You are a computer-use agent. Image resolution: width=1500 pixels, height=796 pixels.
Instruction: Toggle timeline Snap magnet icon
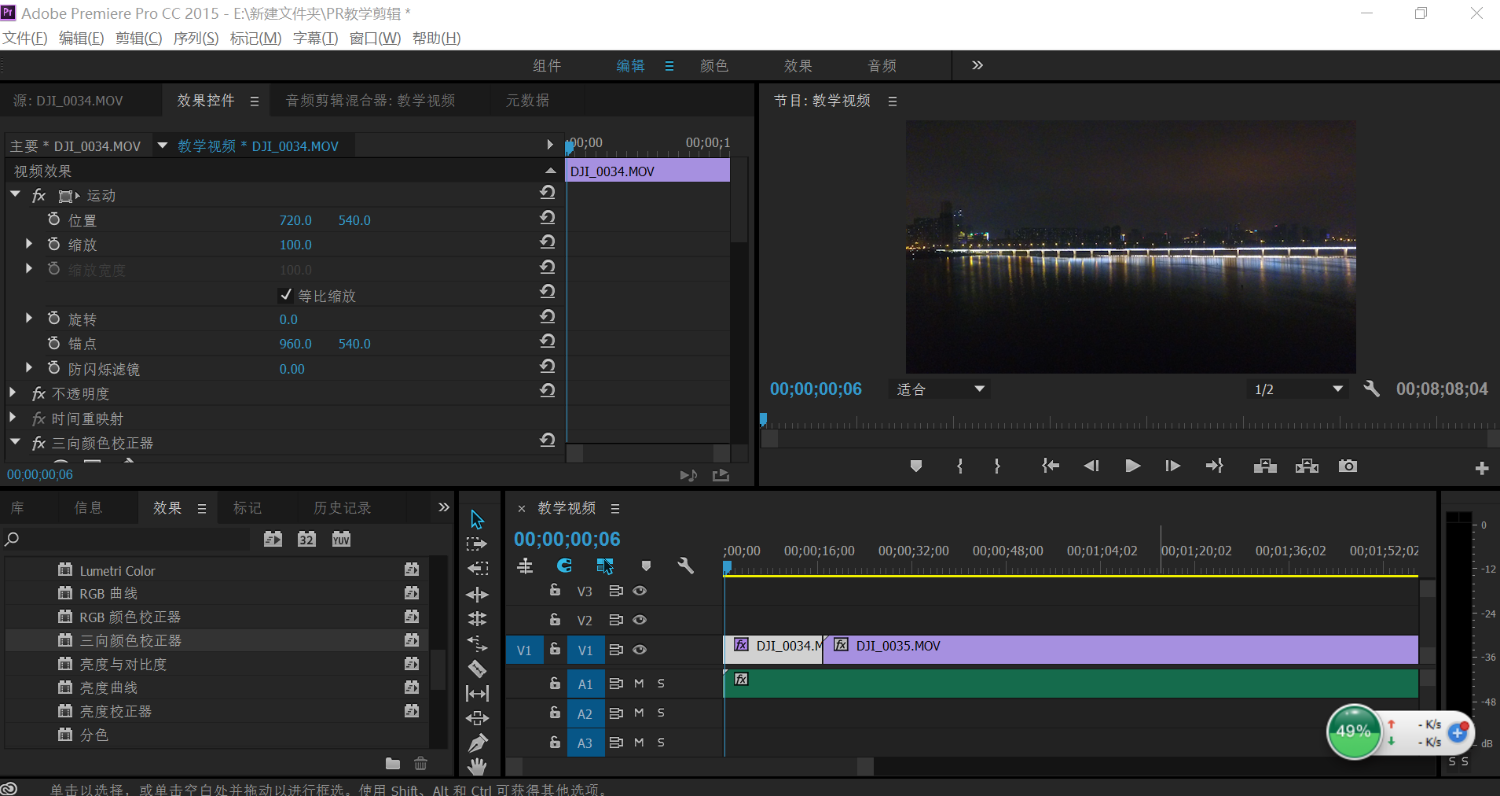click(x=564, y=566)
